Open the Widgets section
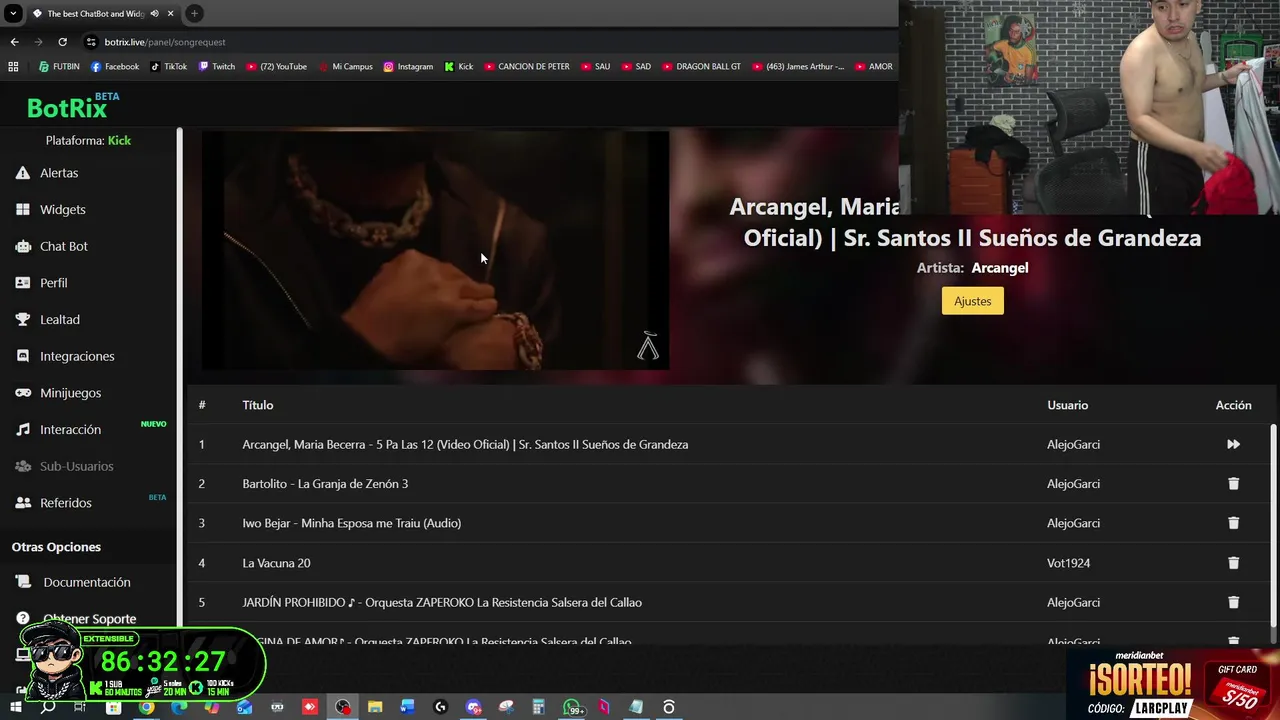 62,210
